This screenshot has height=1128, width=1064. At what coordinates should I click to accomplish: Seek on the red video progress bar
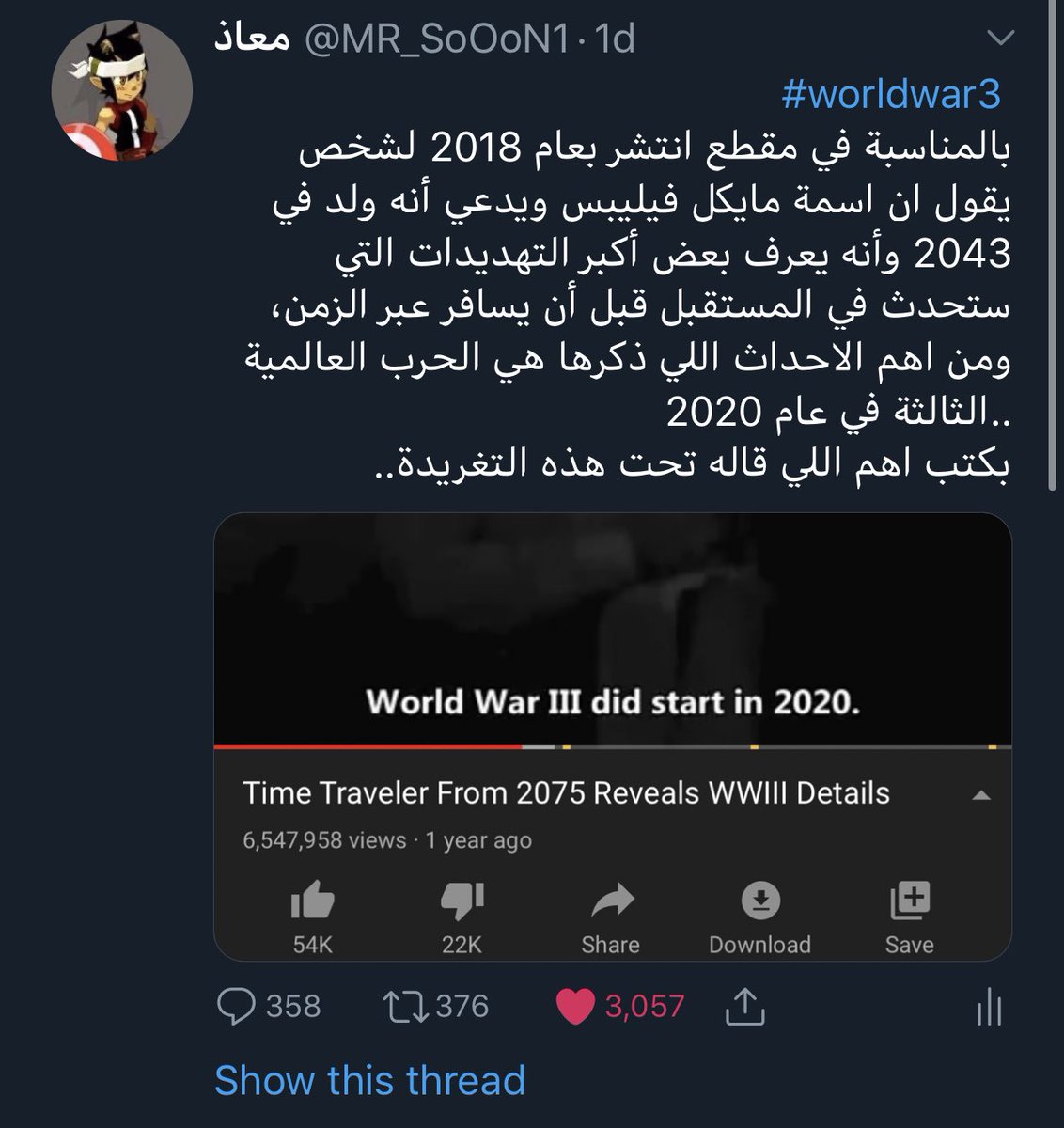pyautogui.click(x=368, y=746)
